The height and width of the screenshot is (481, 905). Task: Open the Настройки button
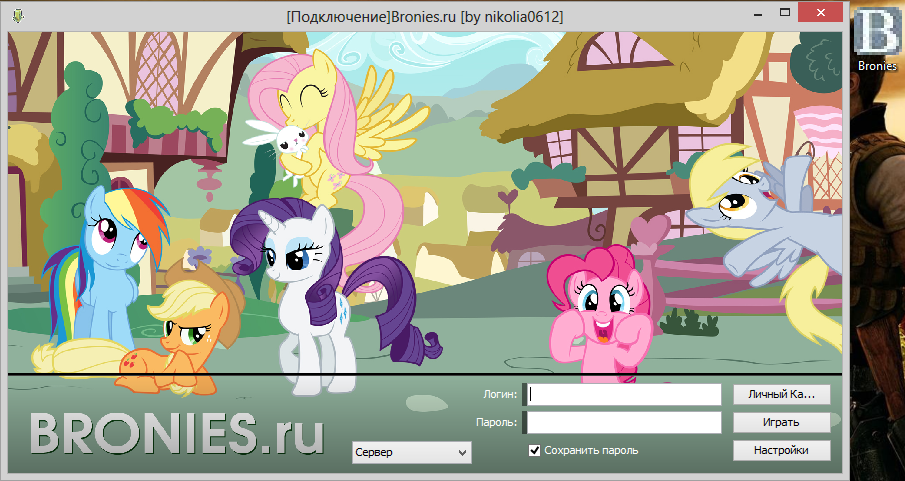(781, 450)
